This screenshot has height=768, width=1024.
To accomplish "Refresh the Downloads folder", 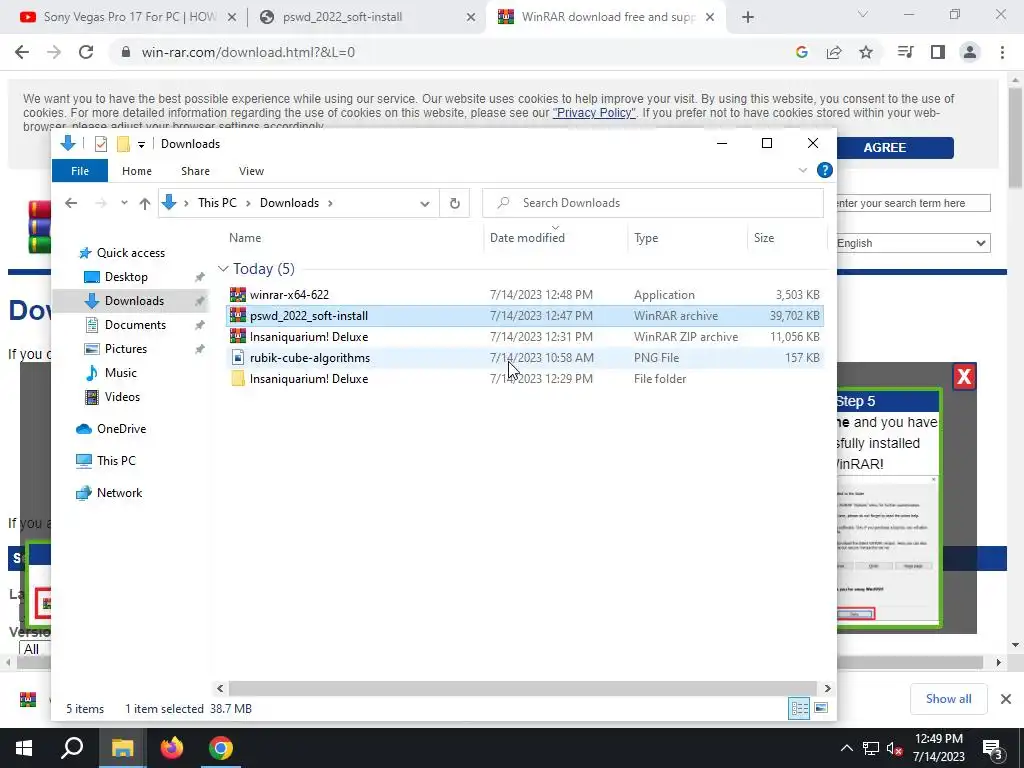I will click(x=455, y=203).
